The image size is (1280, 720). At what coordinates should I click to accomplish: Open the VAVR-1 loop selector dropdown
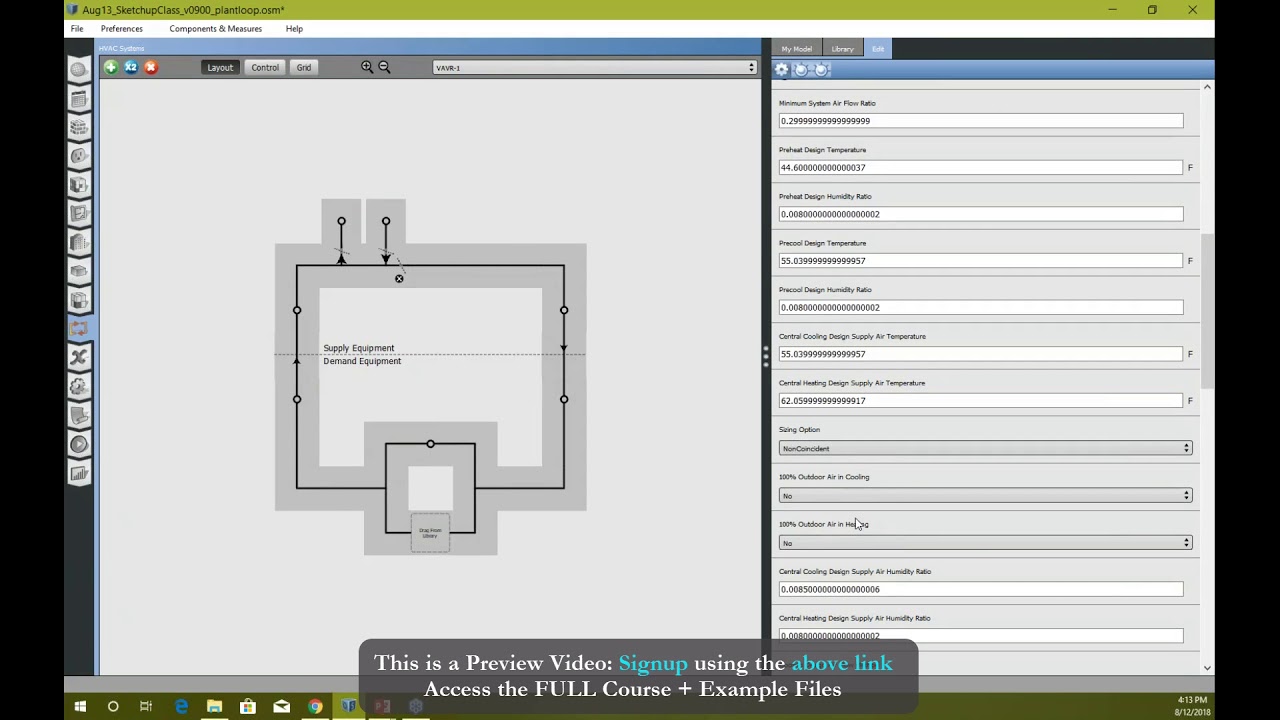tap(595, 68)
